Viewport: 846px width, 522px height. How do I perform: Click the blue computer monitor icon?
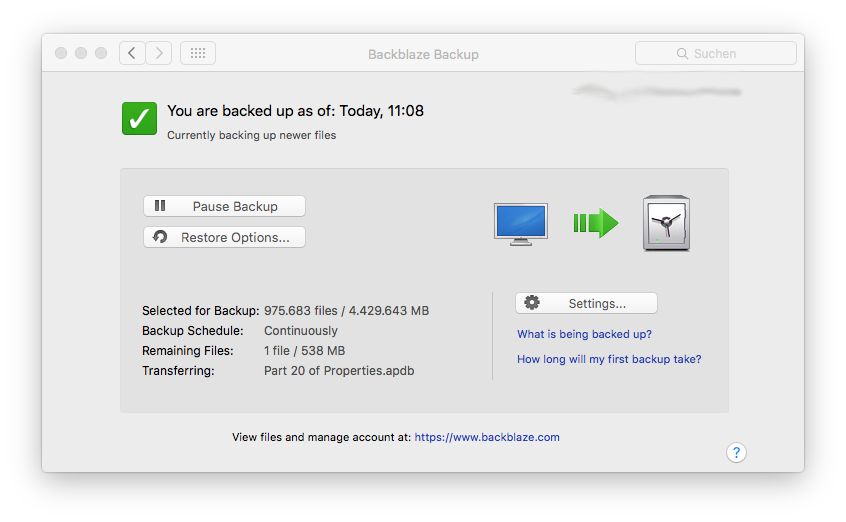click(521, 224)
